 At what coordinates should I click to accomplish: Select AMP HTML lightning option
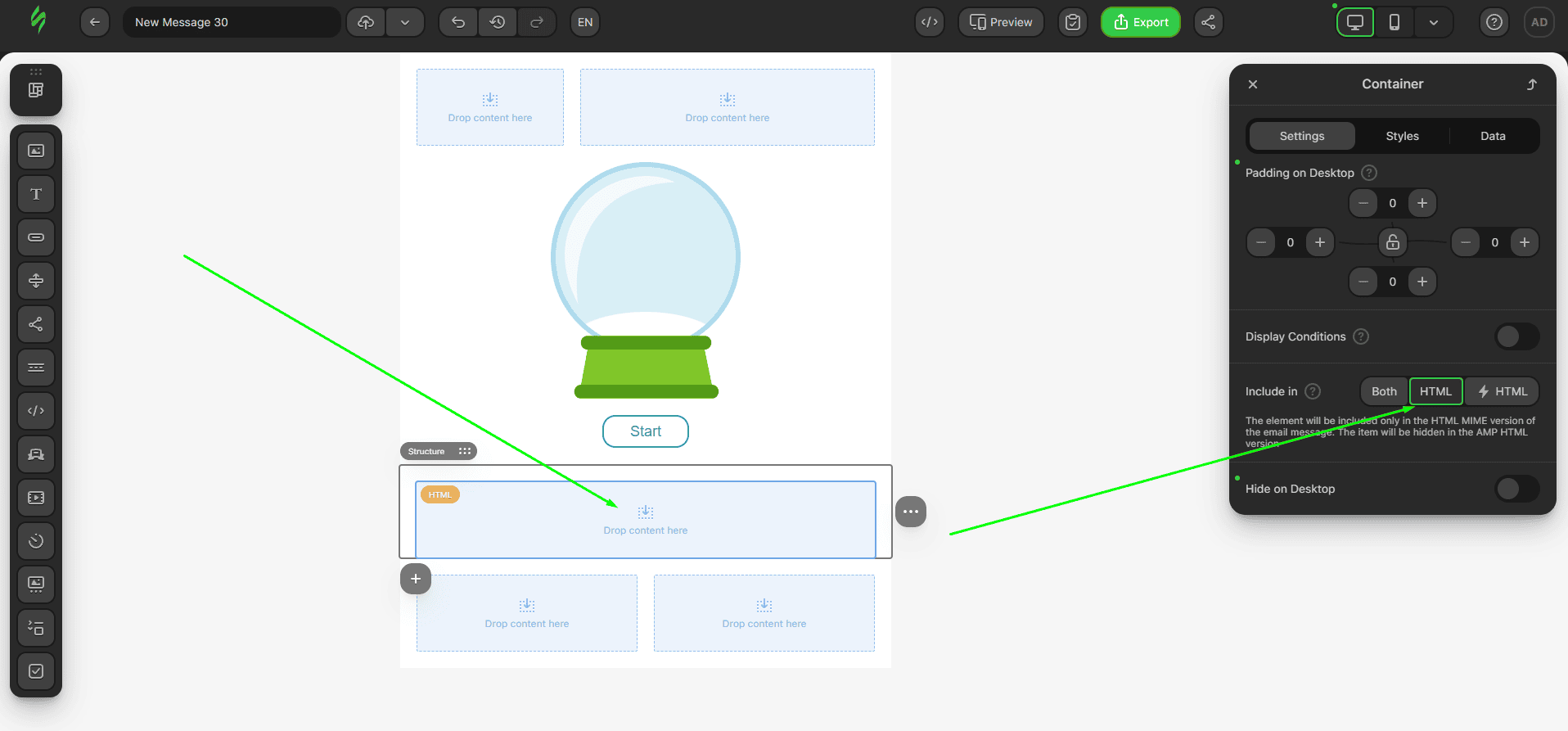pyautogui.click(x=1502, y=391)
